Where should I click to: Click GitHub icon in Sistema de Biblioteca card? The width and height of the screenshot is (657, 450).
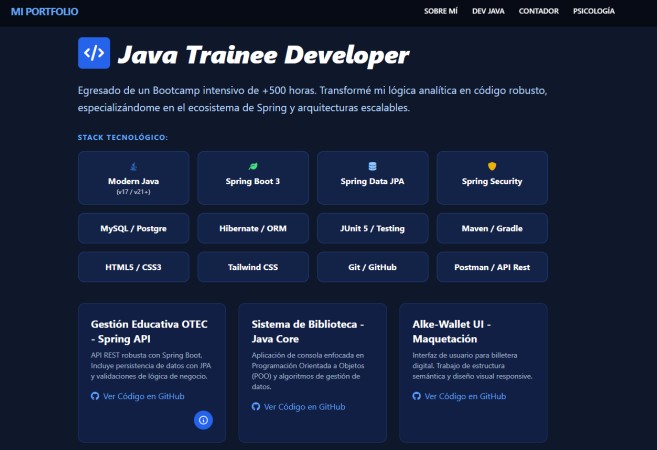[x=256, y=406]
